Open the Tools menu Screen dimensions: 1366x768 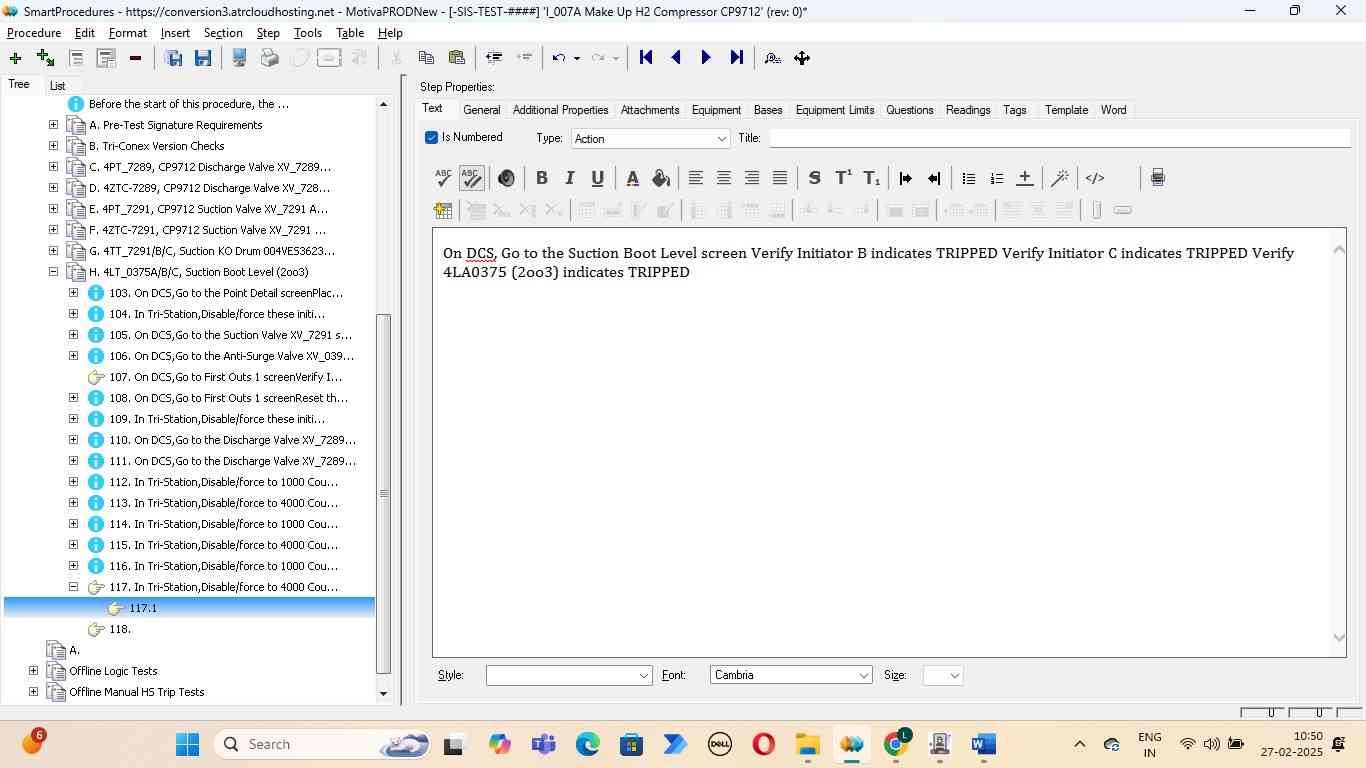[308, 33]
